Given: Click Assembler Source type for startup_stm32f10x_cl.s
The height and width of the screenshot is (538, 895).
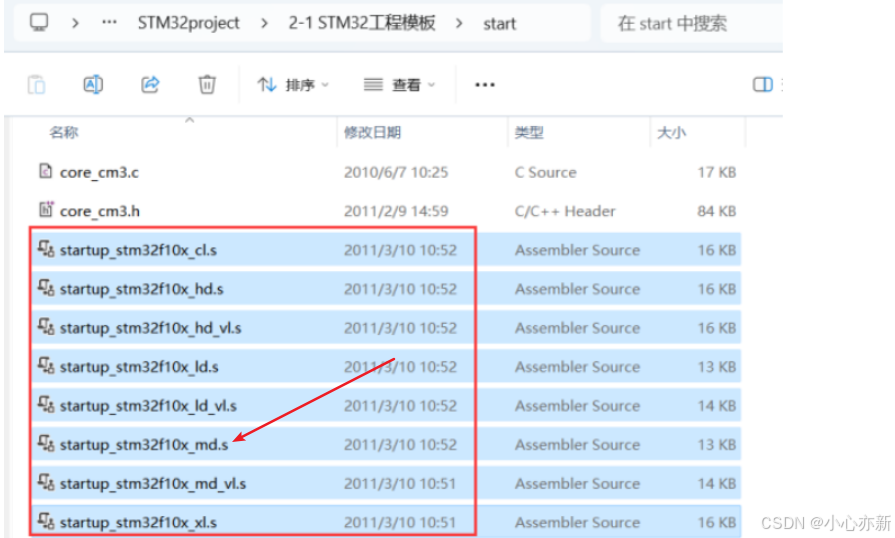Looking at the screenshot, I should 577,250.
